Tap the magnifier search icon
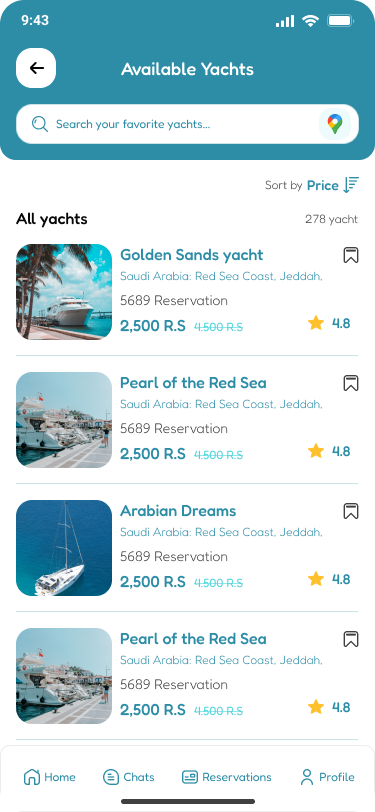The height and width of the screenshot is (812, 375). (39, 124)
